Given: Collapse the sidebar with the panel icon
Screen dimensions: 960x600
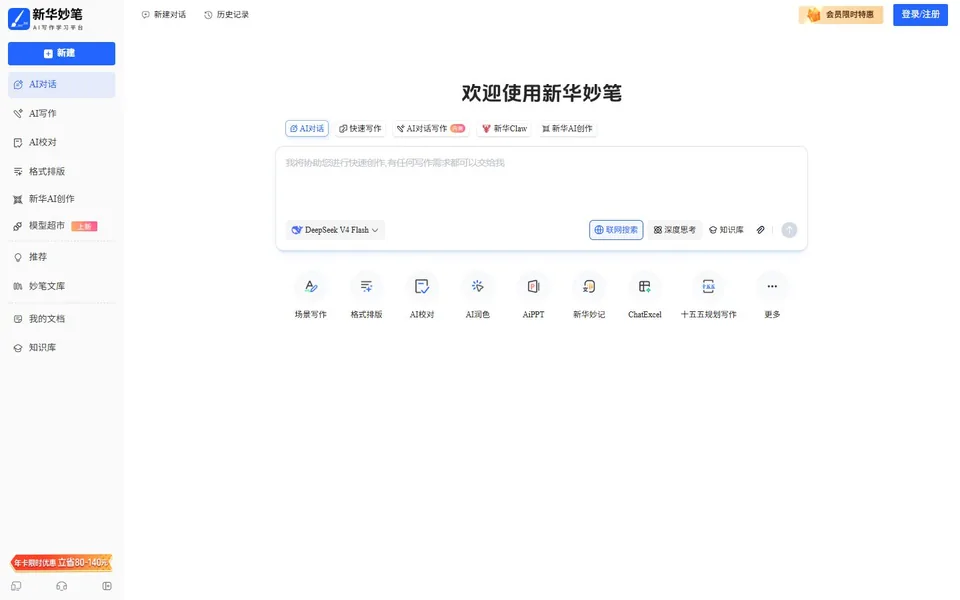Looking at the screenshot, I should tap(107, 587).
